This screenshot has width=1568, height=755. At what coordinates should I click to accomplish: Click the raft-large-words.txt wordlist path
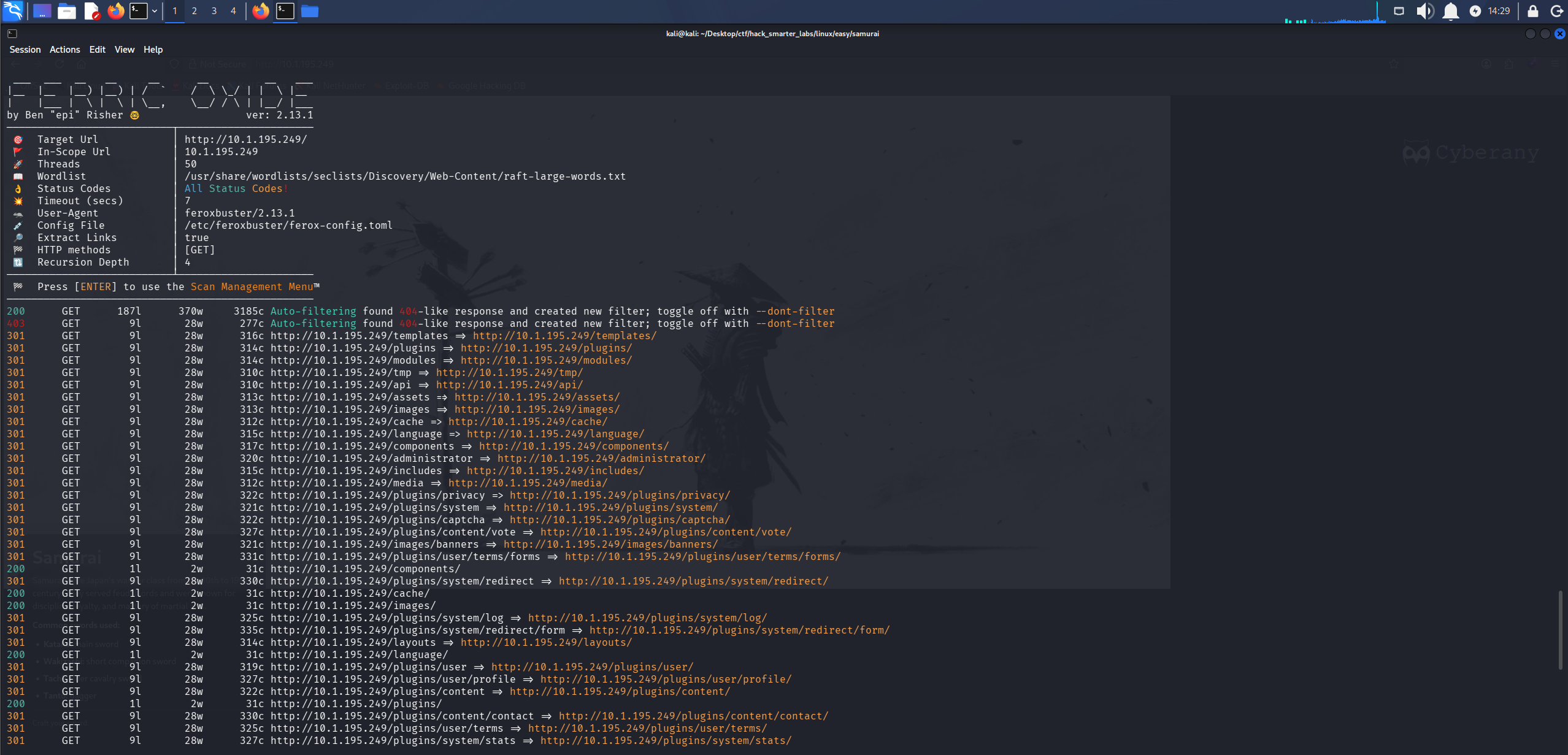pyautogui.click(x=405, y=176)
